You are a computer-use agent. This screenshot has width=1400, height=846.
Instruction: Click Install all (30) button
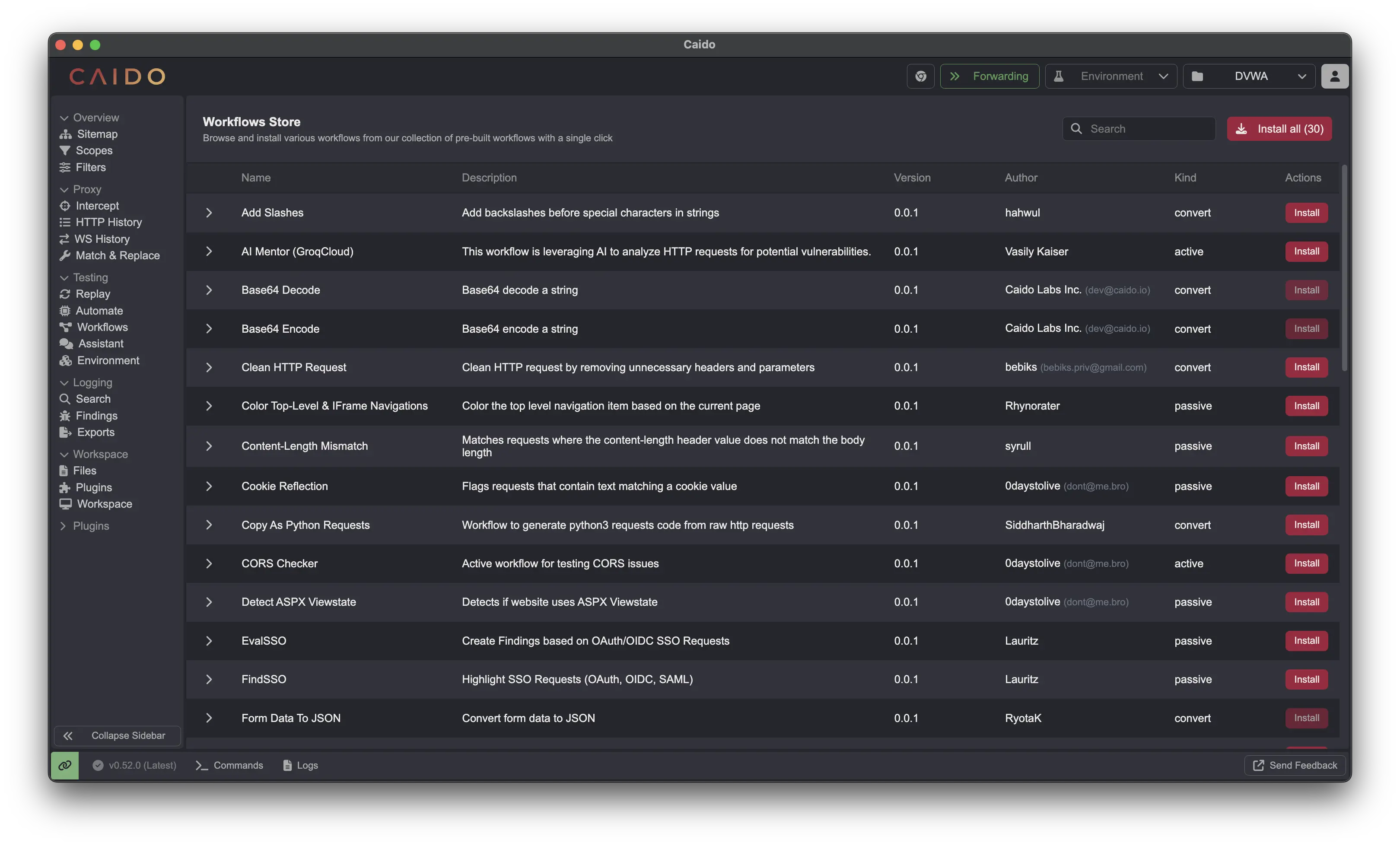(1279, 129)
